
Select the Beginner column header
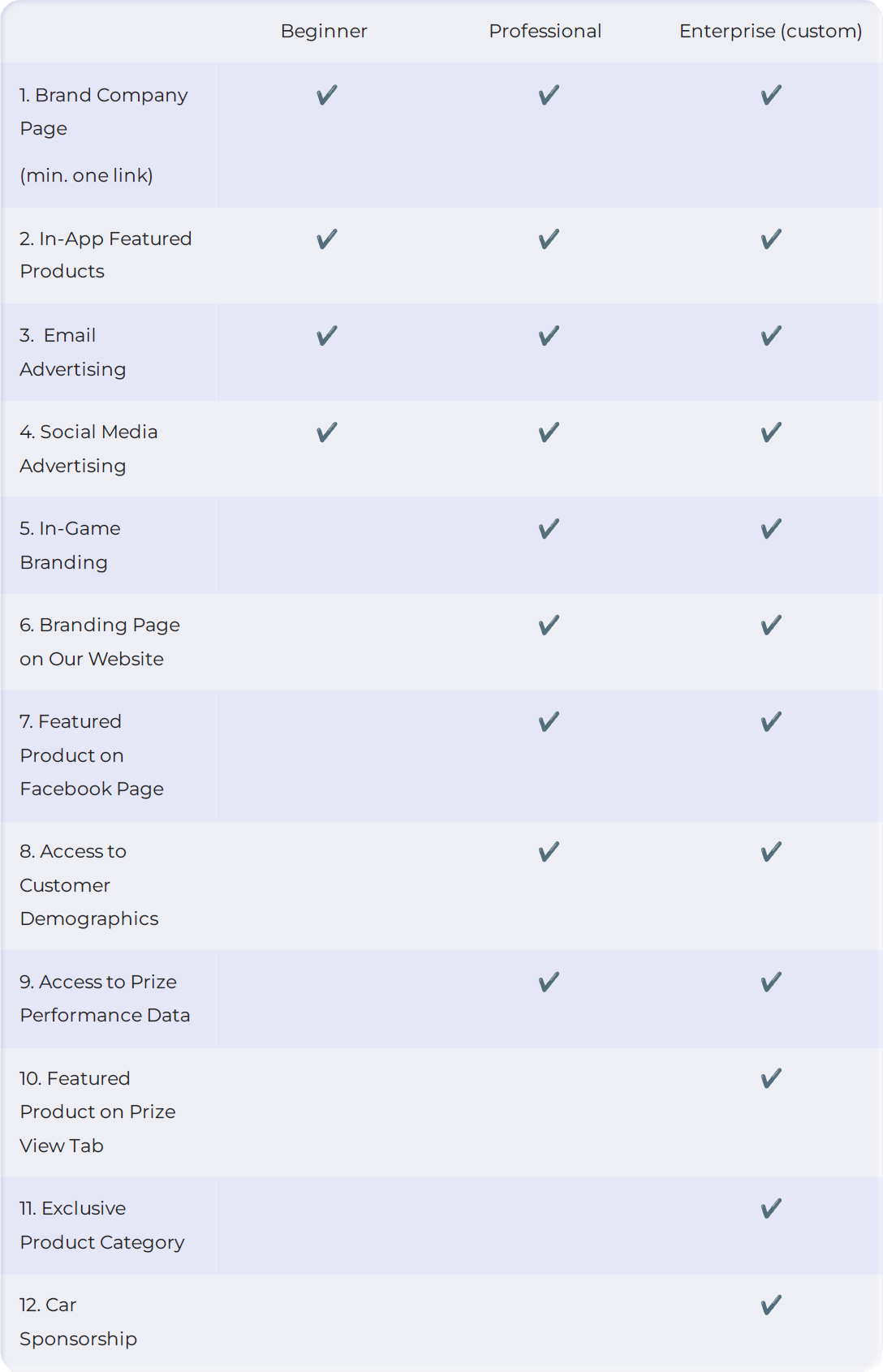pos(324,31)
